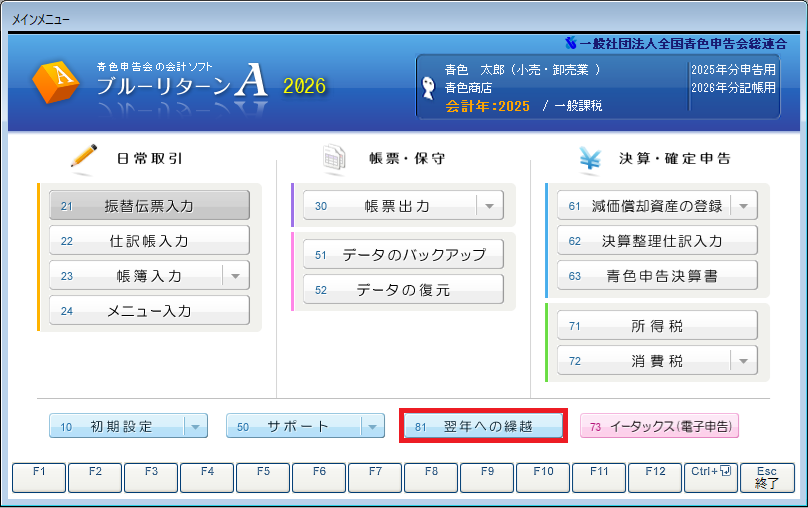Click the orange cube application logo
The height and width of the screenshot is (508, 808).
pos(56,84)
